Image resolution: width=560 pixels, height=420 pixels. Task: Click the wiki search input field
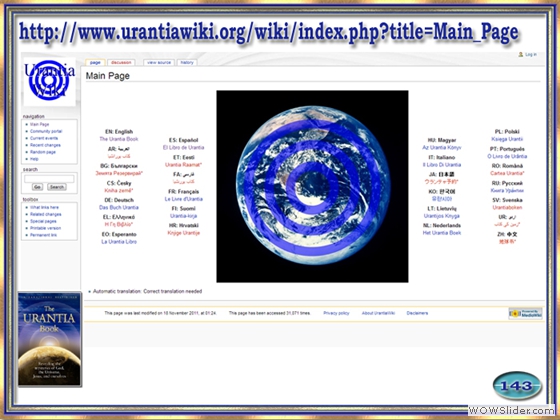tap(49, 179)
